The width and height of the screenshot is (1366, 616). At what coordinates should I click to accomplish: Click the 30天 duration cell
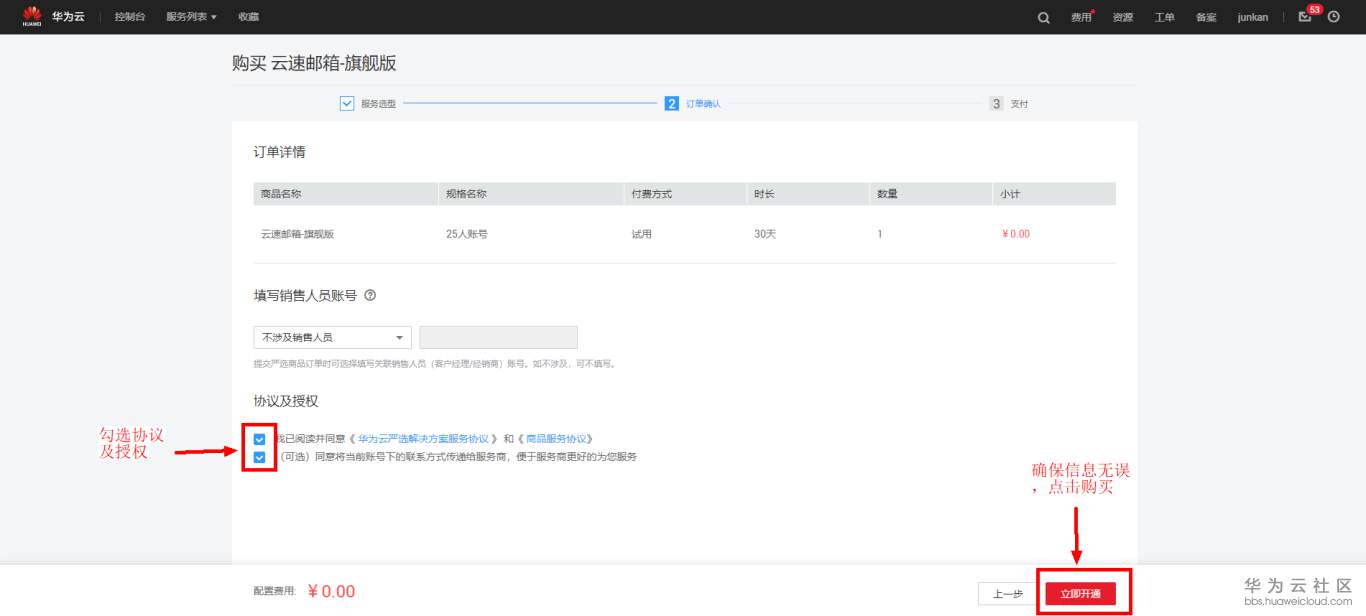[765, 234]
